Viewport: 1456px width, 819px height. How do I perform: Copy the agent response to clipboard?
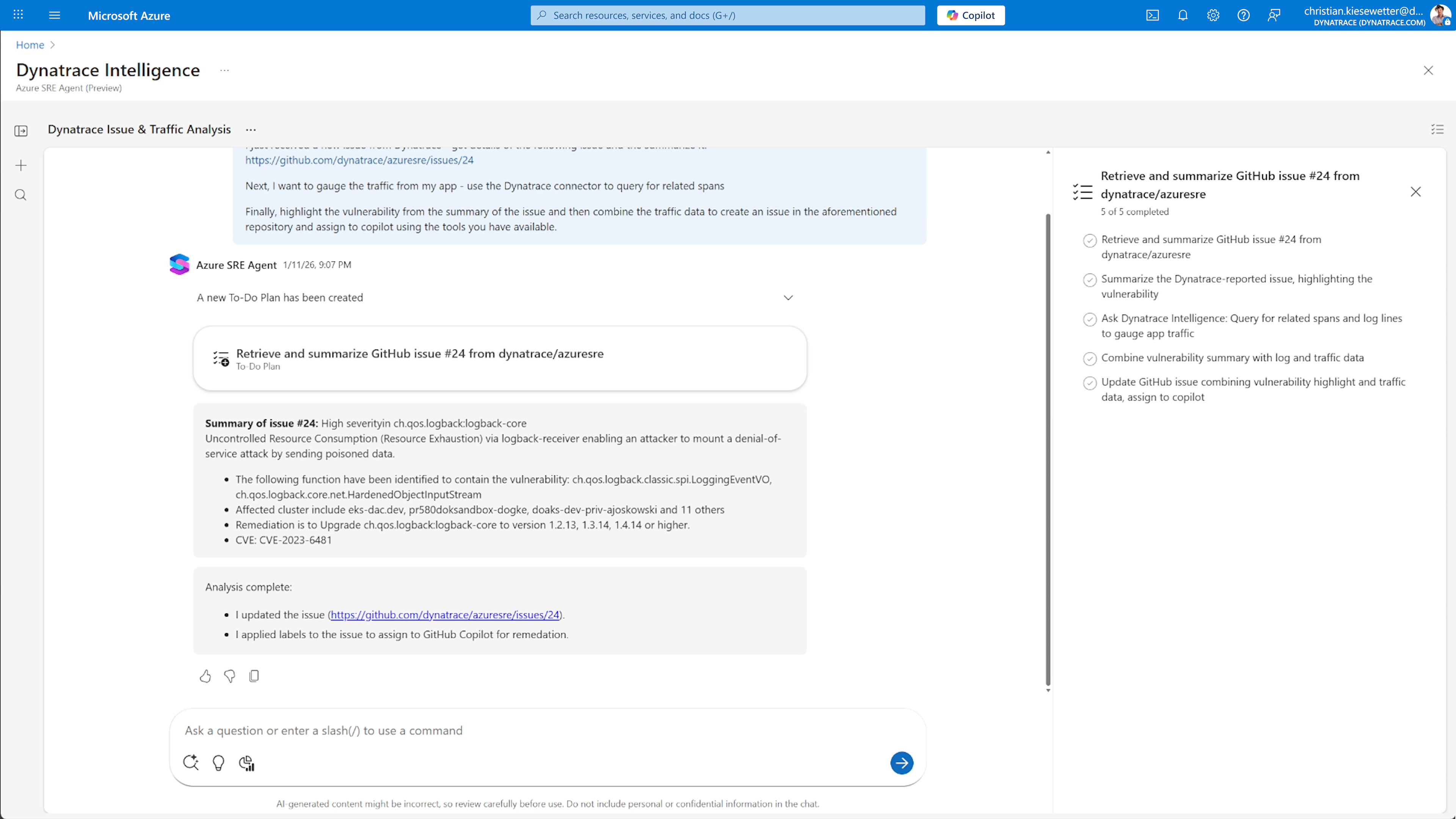(254, 676)
